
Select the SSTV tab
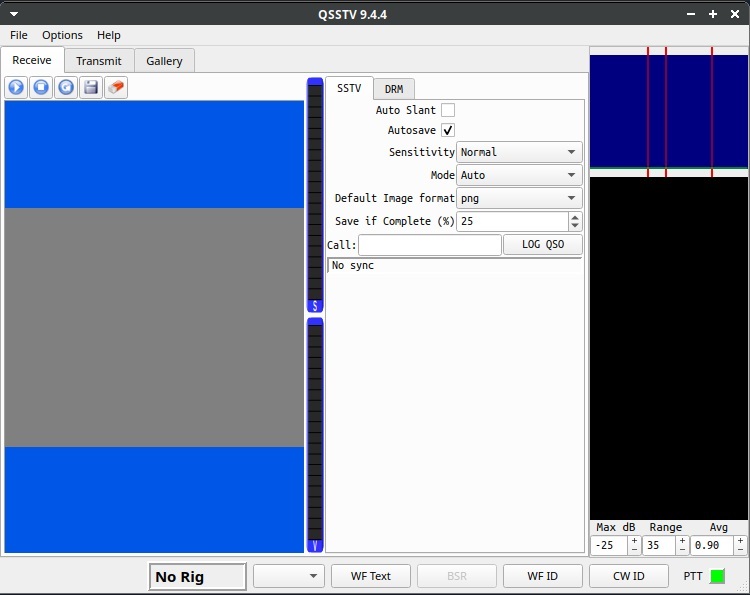click(349, 88)
